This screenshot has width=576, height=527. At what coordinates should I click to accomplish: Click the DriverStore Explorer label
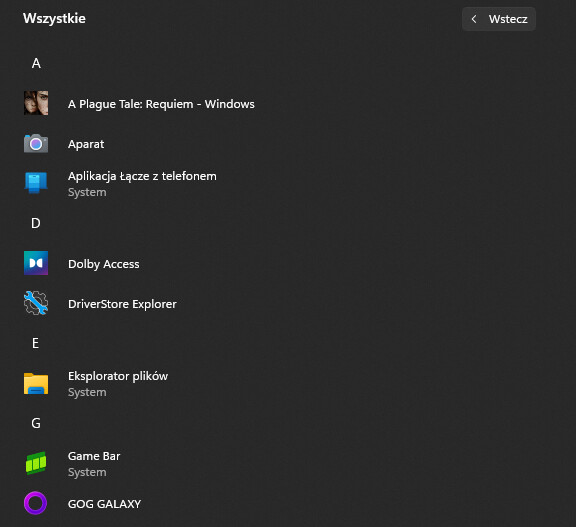(122, 304)
